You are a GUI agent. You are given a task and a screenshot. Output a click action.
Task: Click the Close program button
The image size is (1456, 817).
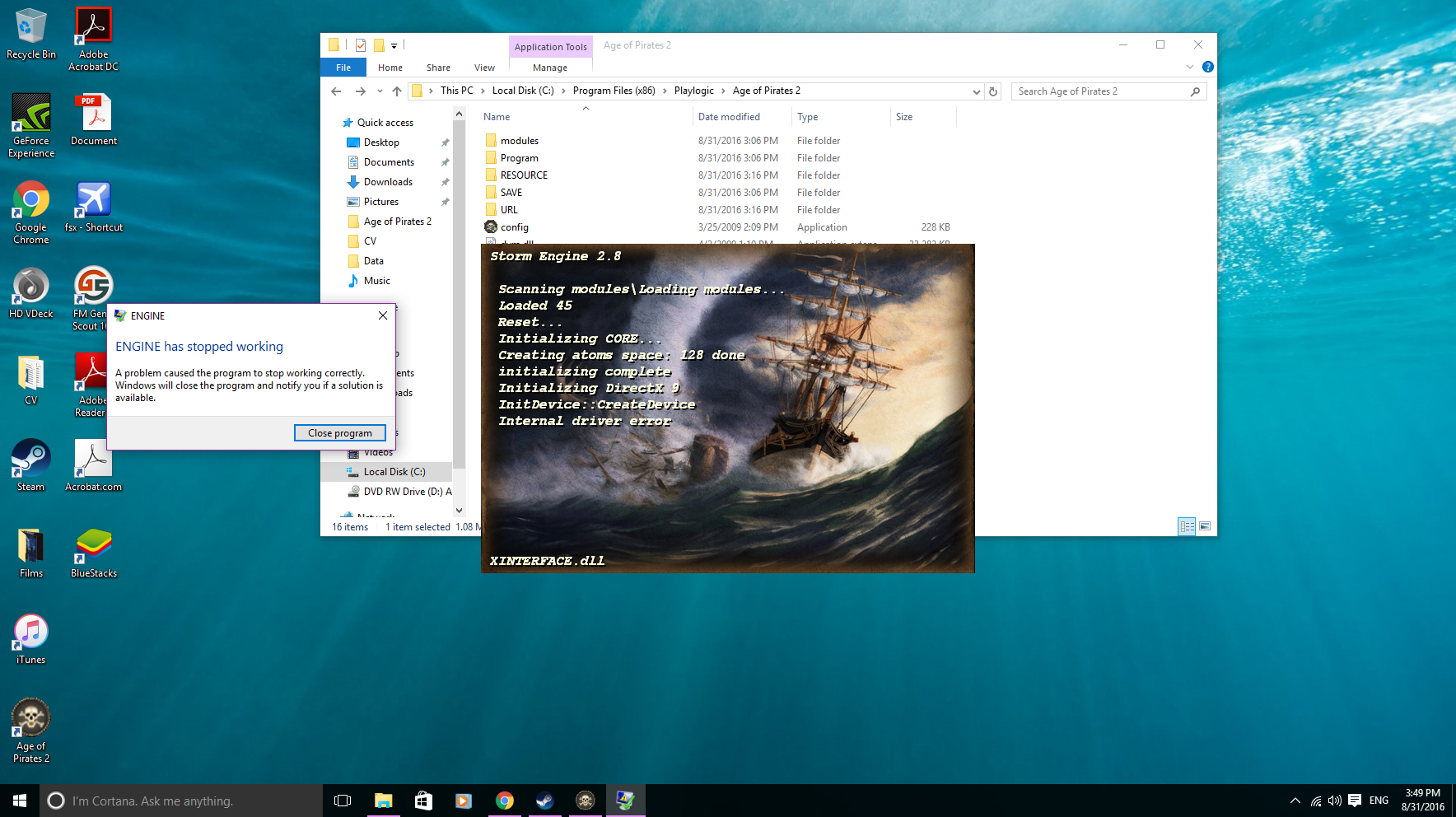click(340, 433)
